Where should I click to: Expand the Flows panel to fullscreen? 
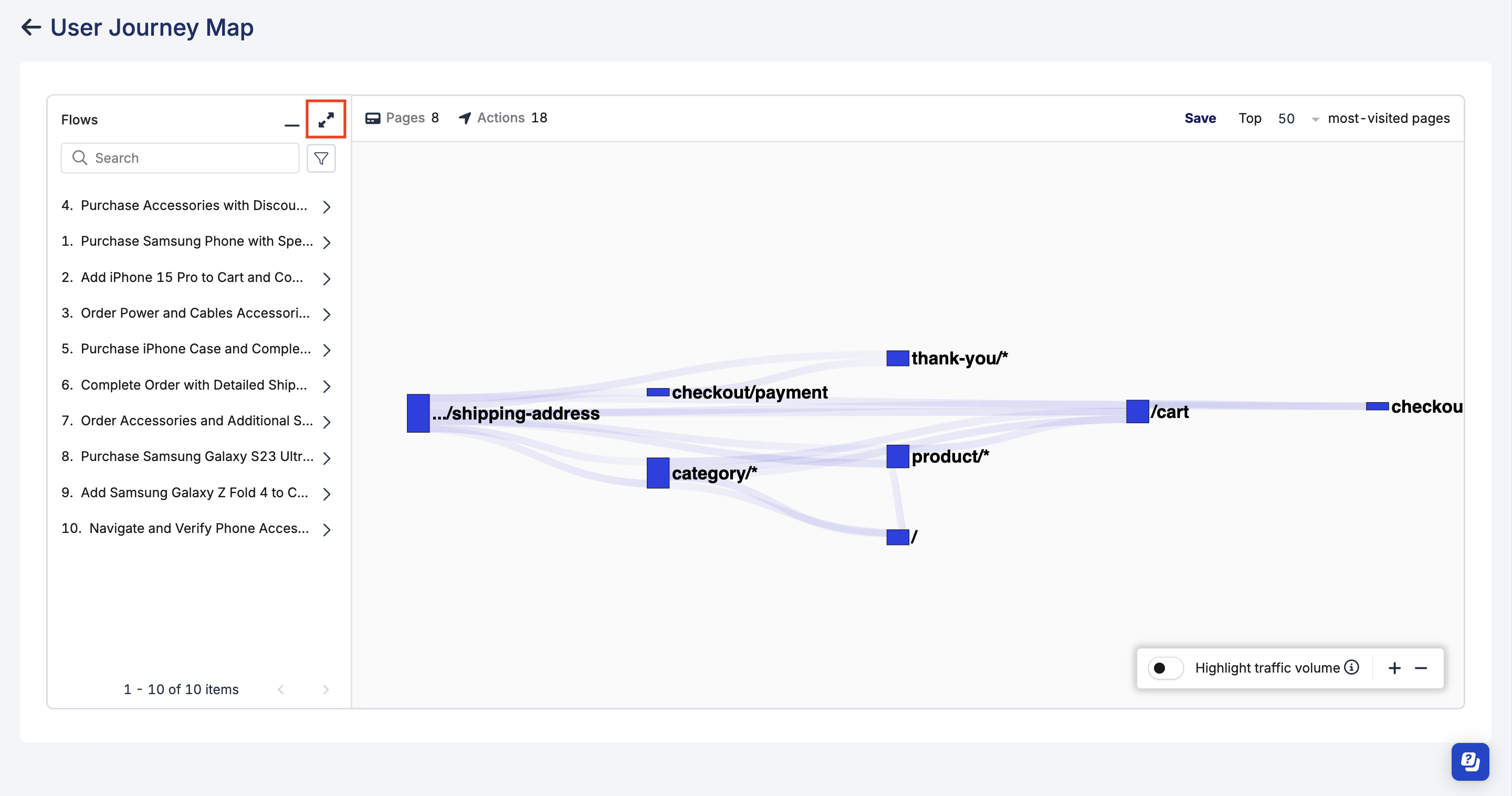[x=325, y=119]
